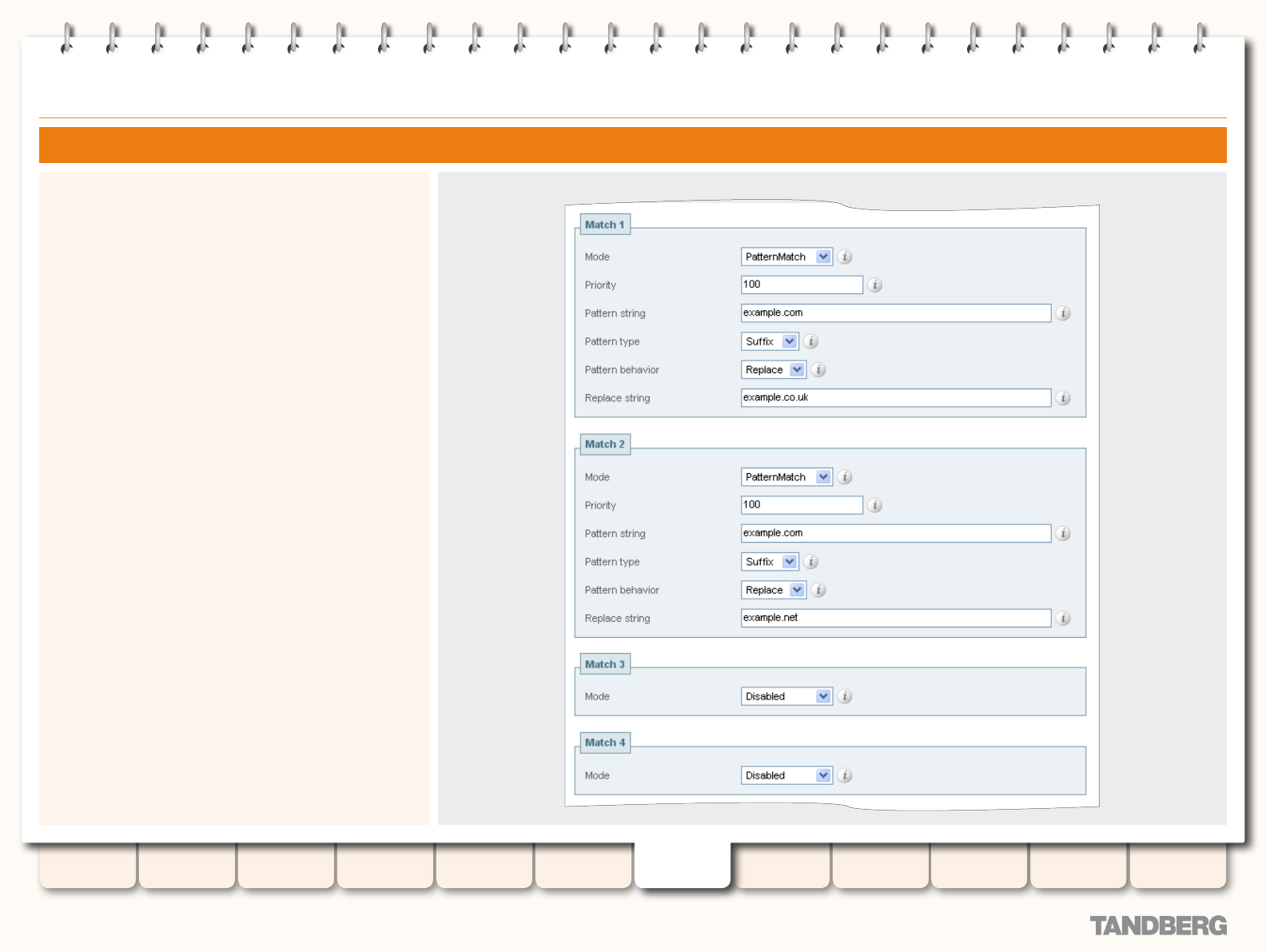Click the Match 2 section heading
Image resolution: width=1266 pixels, height=952 pixels.
click(605, 444)
